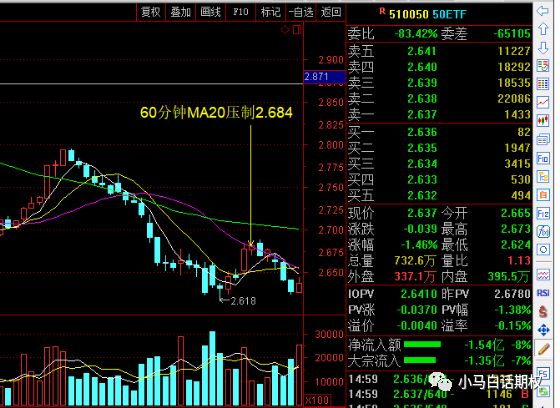The image size is (560, 408).
Task: Open the F10 sidebar icon
Action: 543,158
